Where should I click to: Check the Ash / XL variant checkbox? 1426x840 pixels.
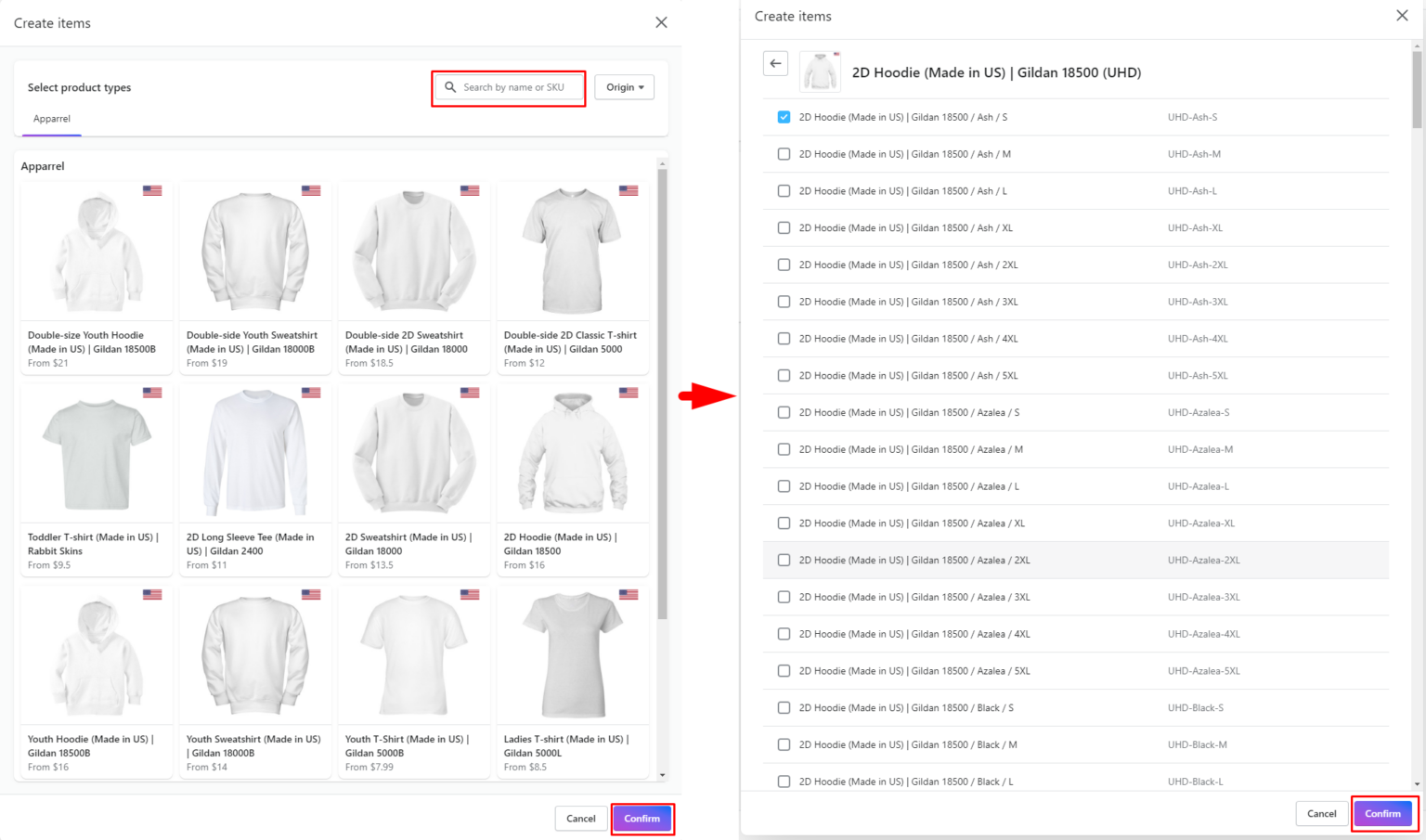click(784, 228)
